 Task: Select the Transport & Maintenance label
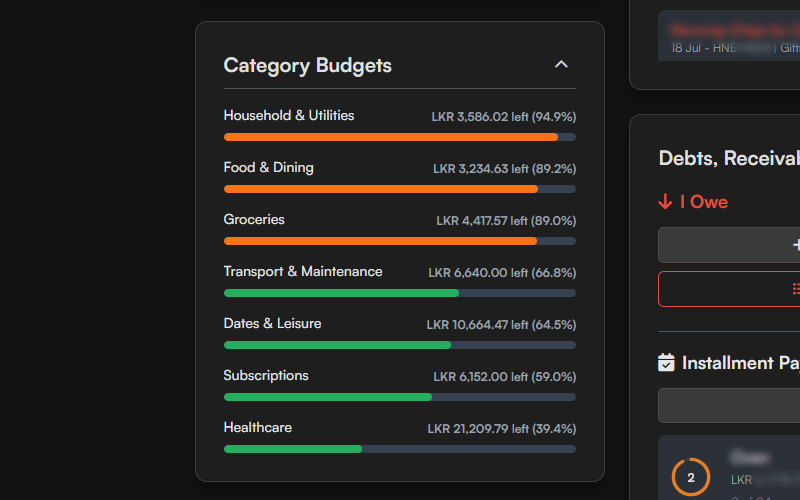[303, 271]
